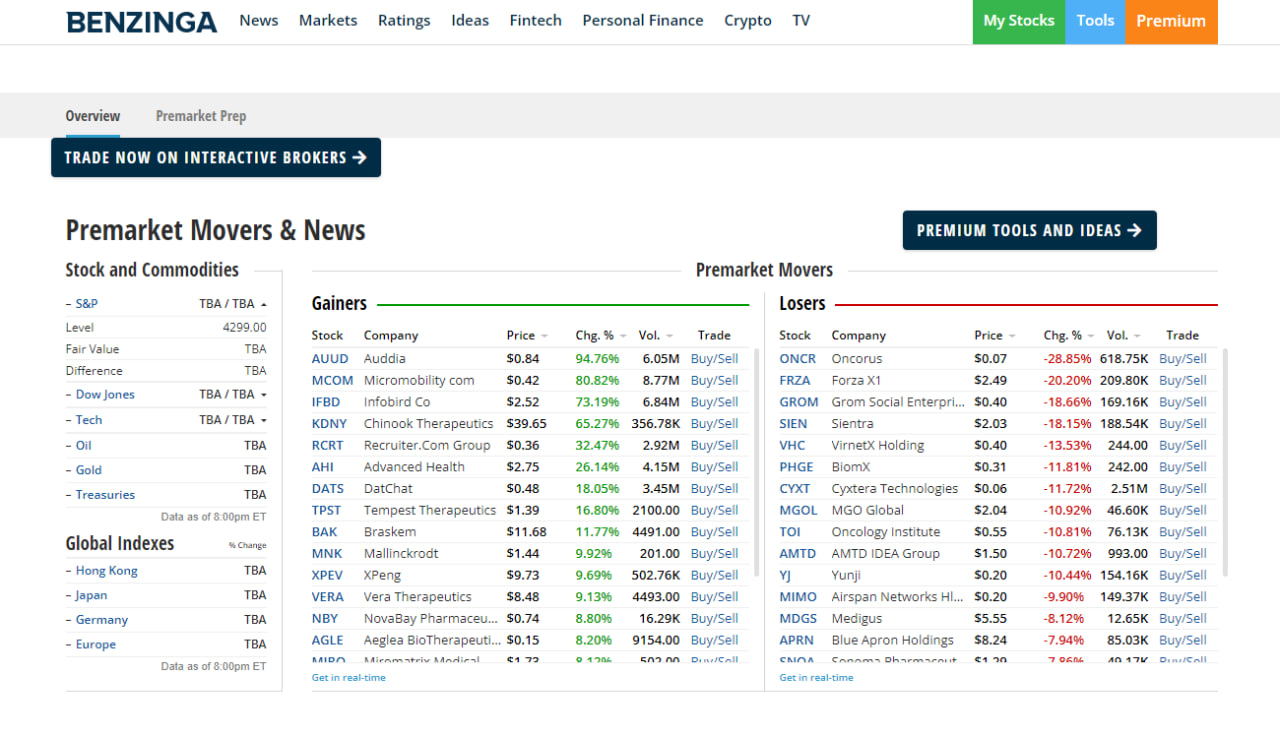Select Cyxtera Technologies company name
This screenshot has width=1280, height=735.
tap(894, 489)
